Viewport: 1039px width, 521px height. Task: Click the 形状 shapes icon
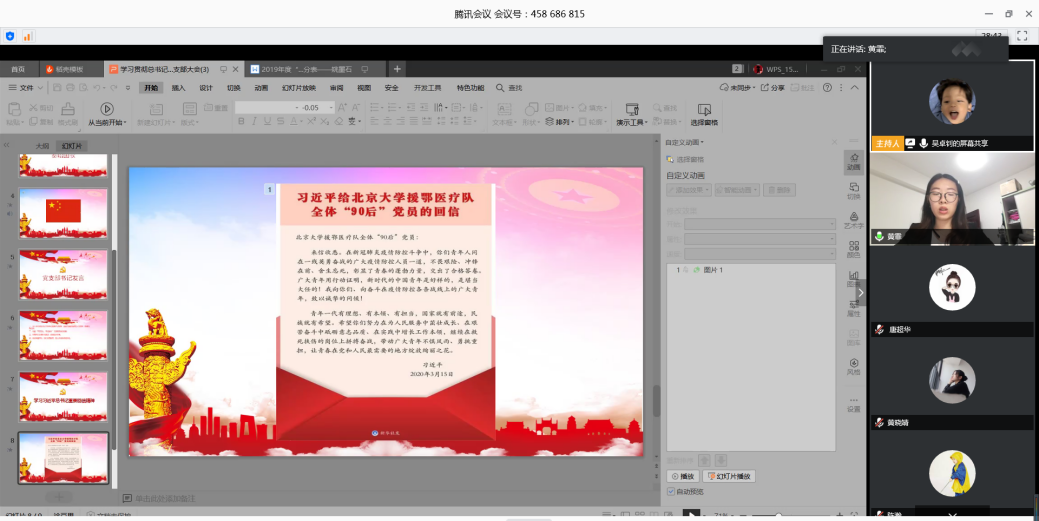pos(531,109)
